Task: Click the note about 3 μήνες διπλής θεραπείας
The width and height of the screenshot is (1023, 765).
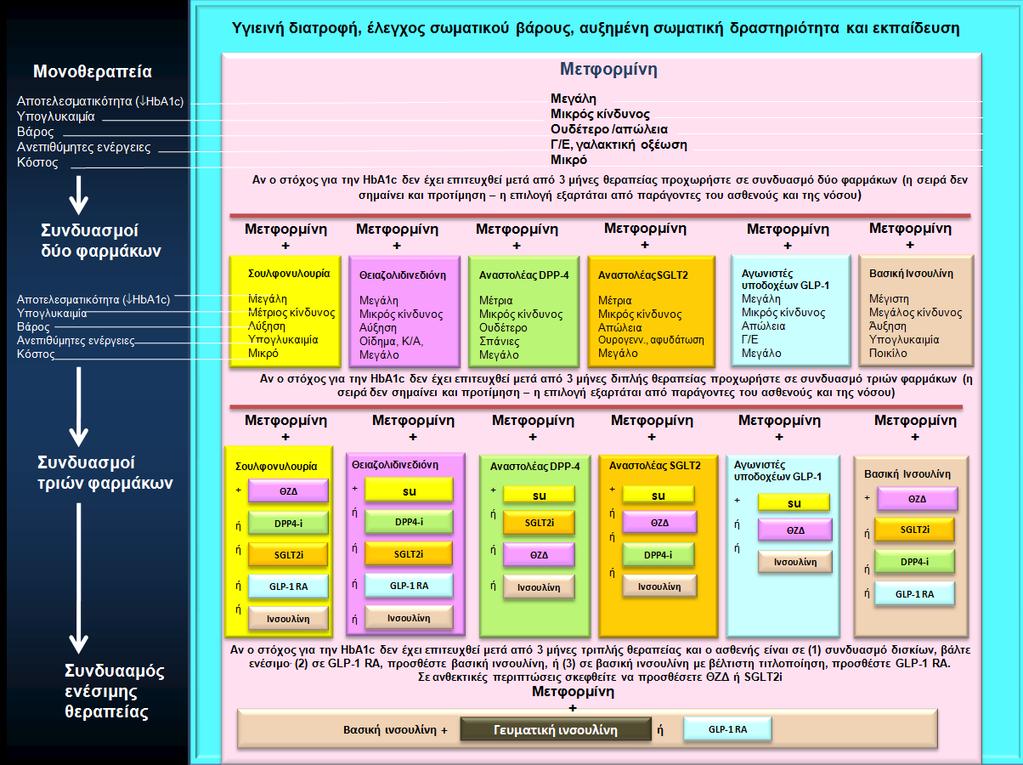Action: pos(616,385)
